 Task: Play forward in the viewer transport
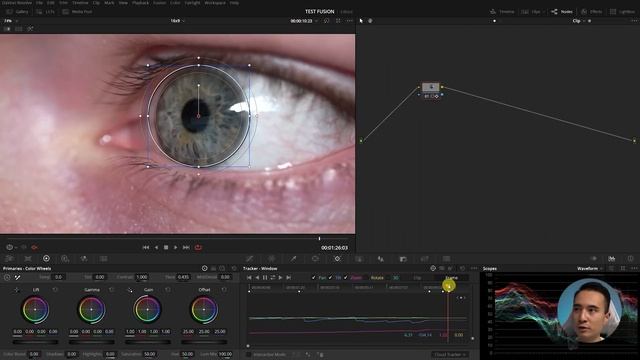(x=176, y=247)
